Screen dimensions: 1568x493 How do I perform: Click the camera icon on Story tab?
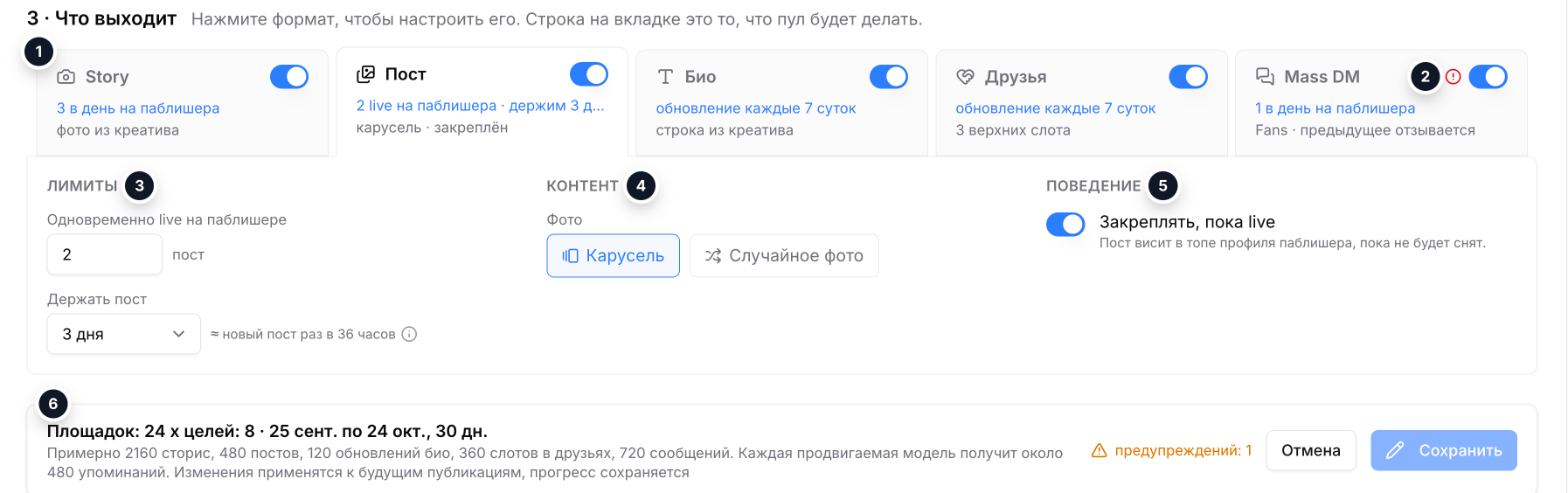[66, 77]
